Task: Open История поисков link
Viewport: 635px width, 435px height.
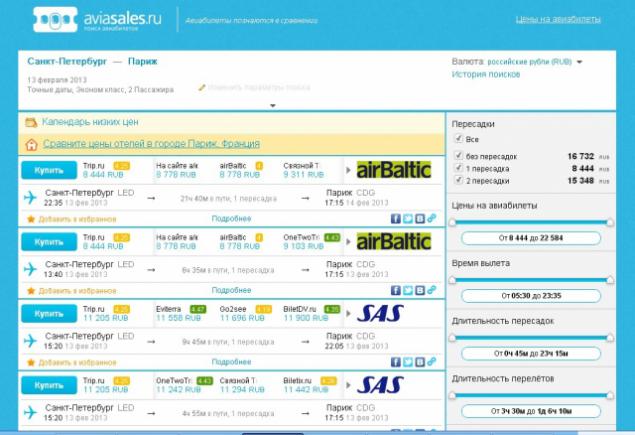Action: (486, 75)
